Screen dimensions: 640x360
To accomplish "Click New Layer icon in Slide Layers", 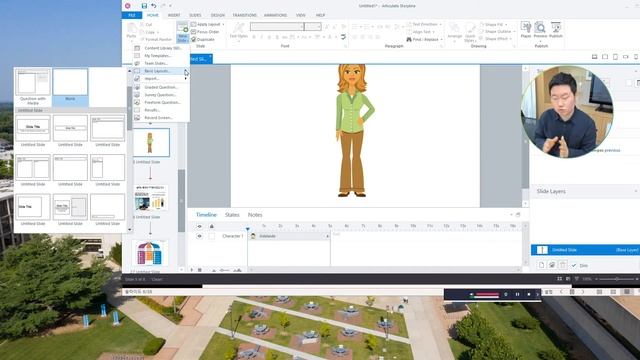I will coord(541,265).
